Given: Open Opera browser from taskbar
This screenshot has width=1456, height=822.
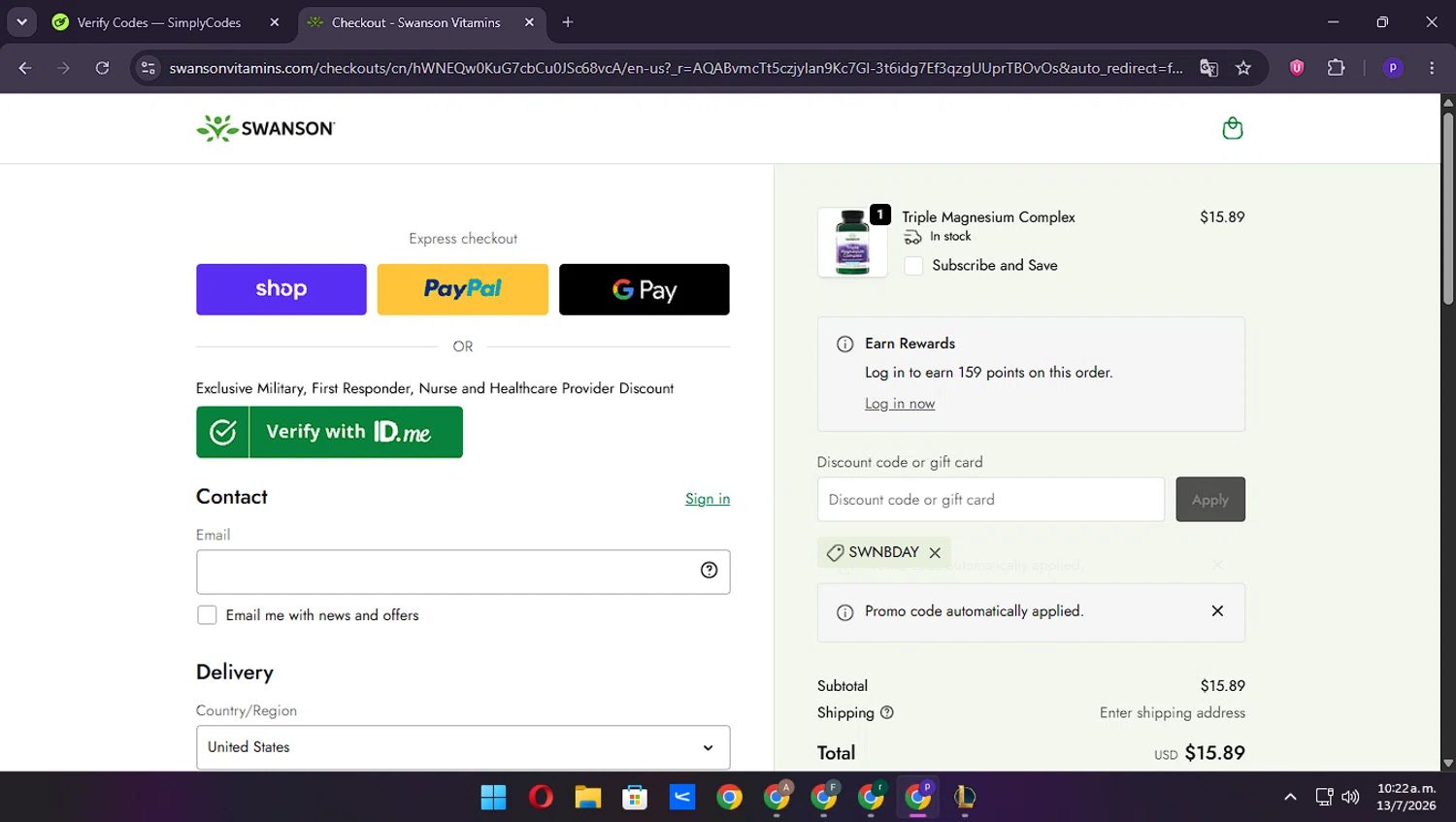Looking at the screenshot, I should click(541, 798).
